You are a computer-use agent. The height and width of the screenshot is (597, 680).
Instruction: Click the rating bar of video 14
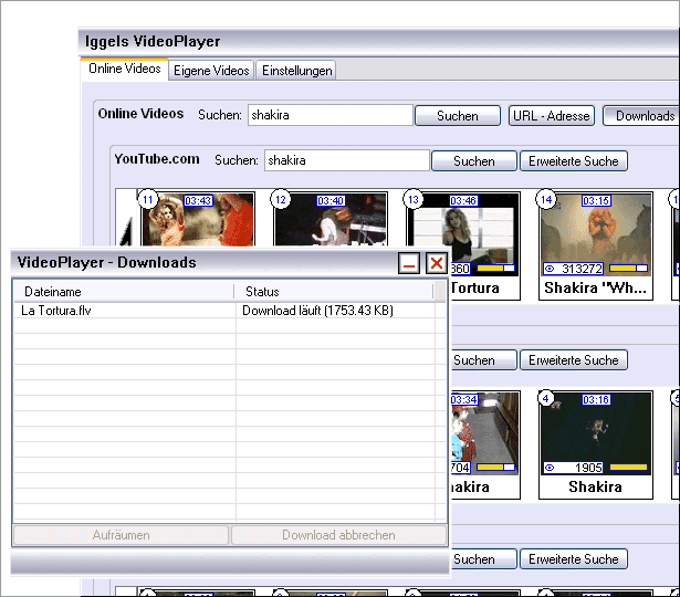click(x=629, y=268)
